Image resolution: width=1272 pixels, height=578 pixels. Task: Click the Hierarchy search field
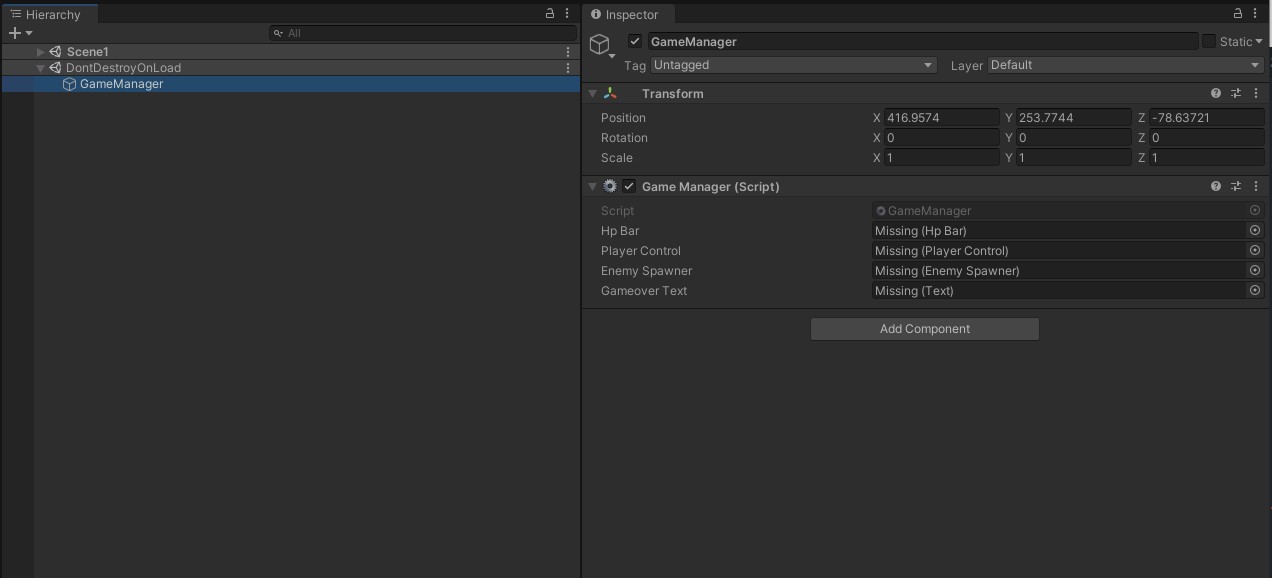coord(423,33)
